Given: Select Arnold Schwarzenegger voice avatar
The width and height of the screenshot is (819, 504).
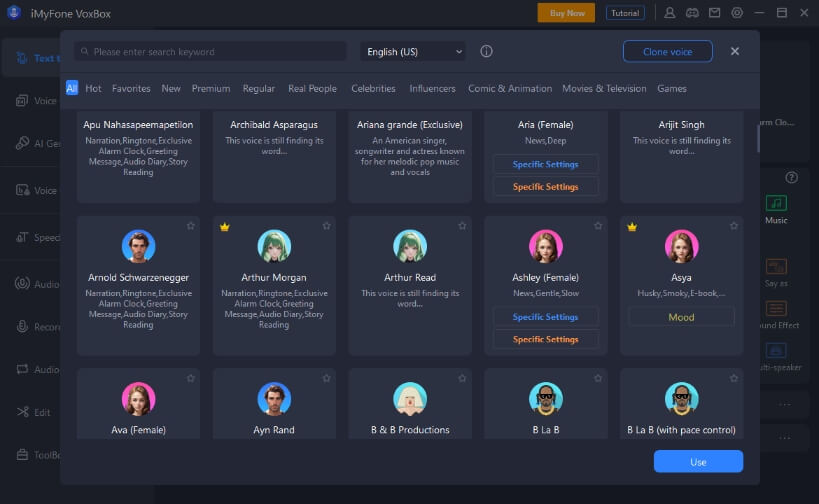Looking at the screenshot, I should click(138, 246).
